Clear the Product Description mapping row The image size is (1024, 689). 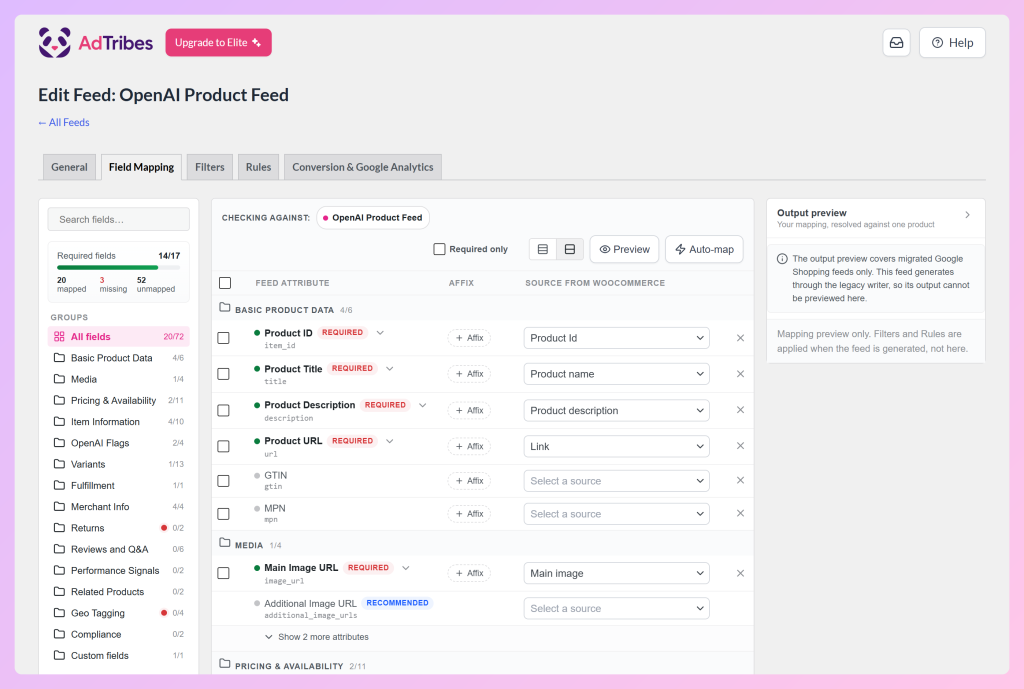pos(740,410)
